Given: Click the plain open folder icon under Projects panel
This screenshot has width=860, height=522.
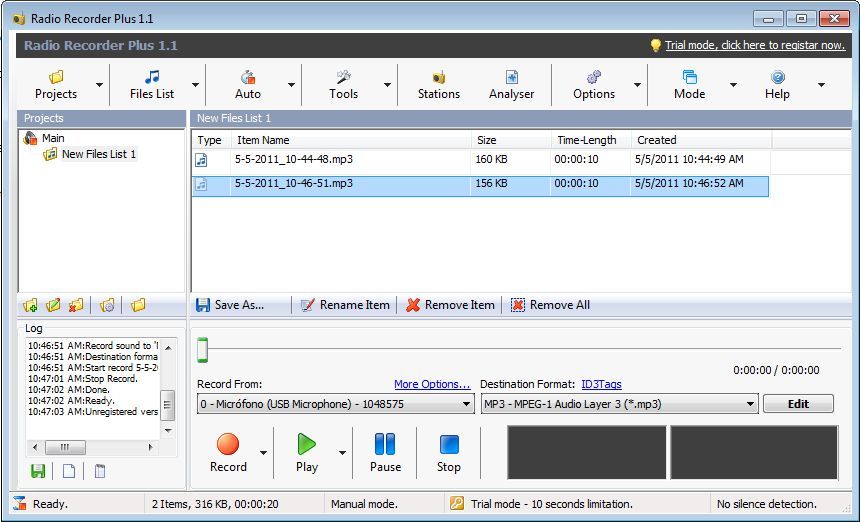Looking at the screenshot, I should point(138,305).
